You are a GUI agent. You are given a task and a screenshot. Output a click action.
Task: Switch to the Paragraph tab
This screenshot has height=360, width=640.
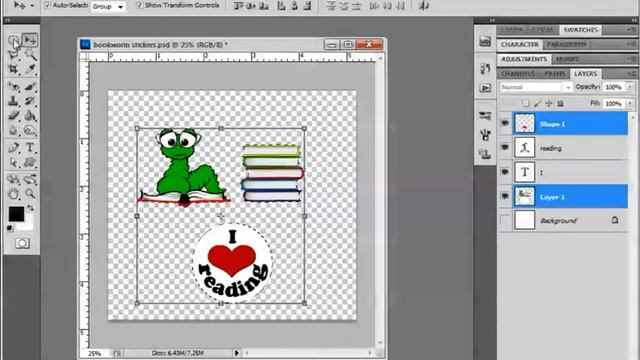pos(567,44)
